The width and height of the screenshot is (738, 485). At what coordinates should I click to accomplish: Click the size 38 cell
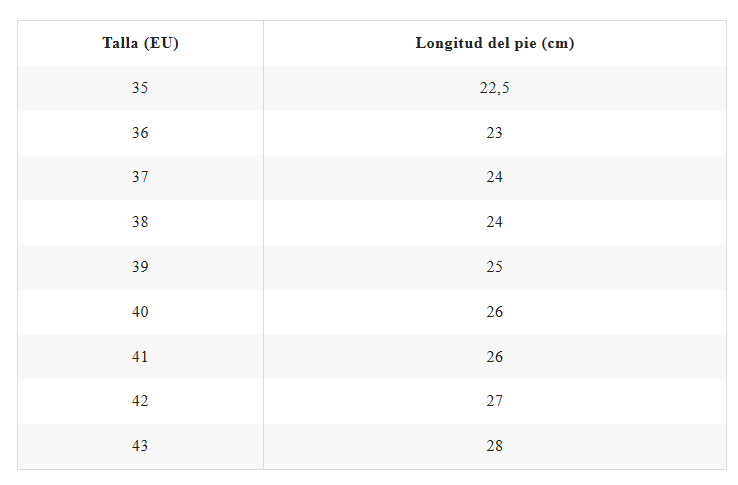(x=140, y=222)
